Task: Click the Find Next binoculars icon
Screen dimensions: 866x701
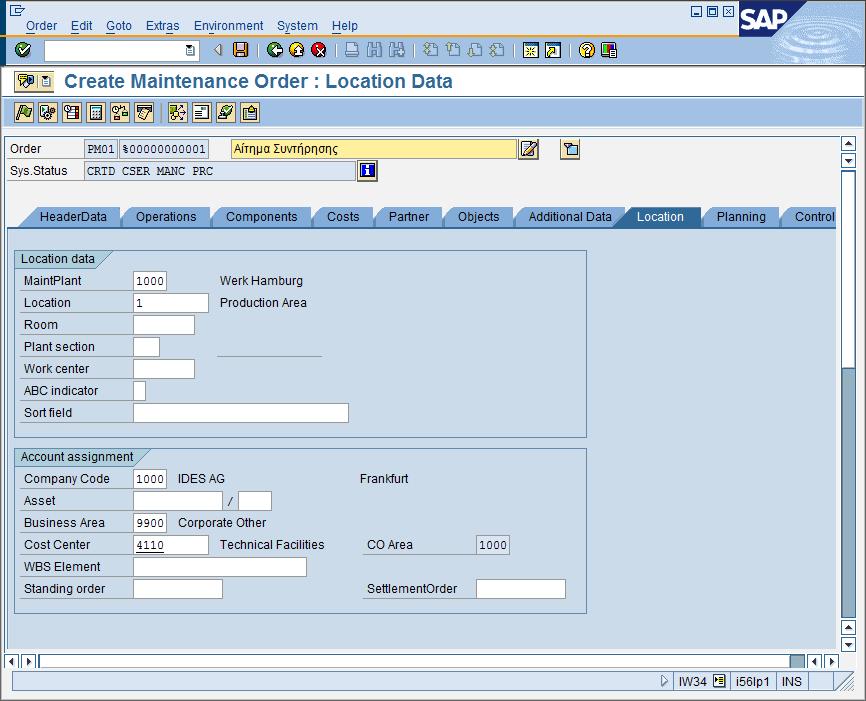Action: [396, 50]
